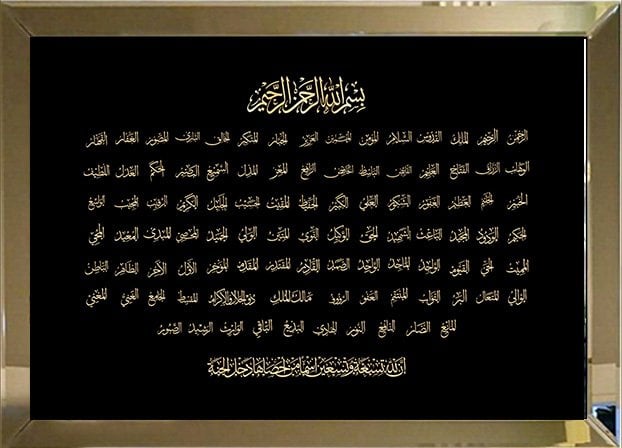The image size is (622, 448).
Task: Click the name "الخبير"
Action: [x=518, y=202]
